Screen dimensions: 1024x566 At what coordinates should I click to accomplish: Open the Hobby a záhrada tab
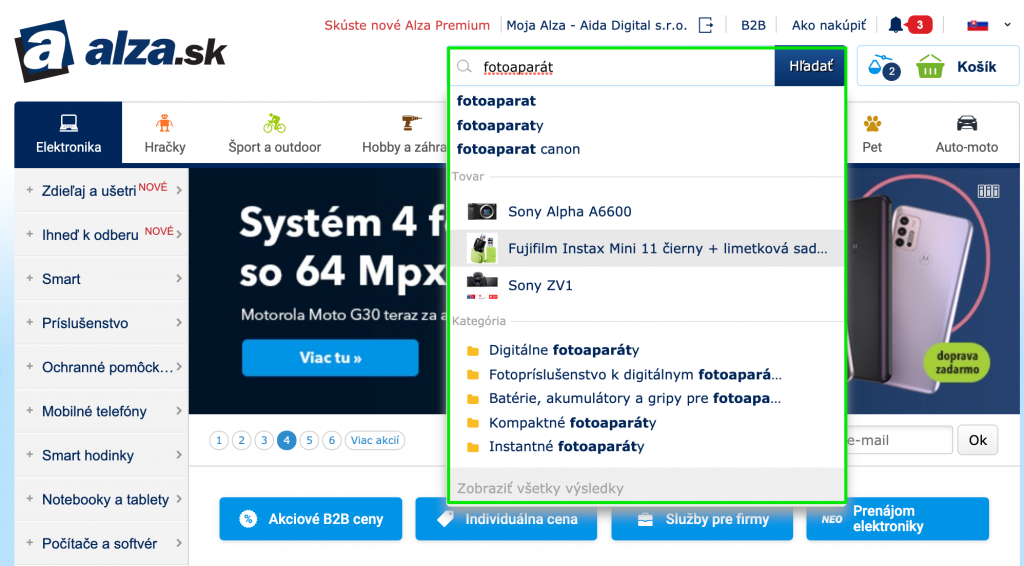pyautogui.click(x=404, y=133)
